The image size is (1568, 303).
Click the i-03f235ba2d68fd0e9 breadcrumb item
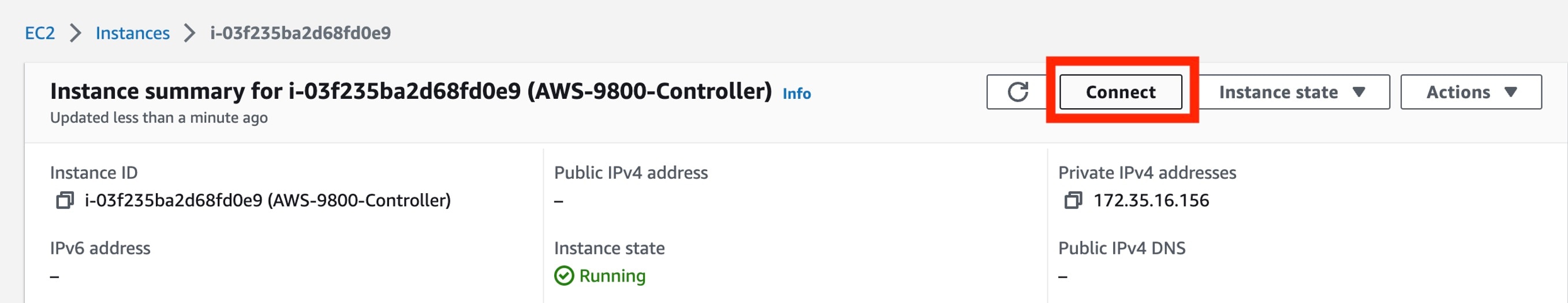click(x=300, y=33)
